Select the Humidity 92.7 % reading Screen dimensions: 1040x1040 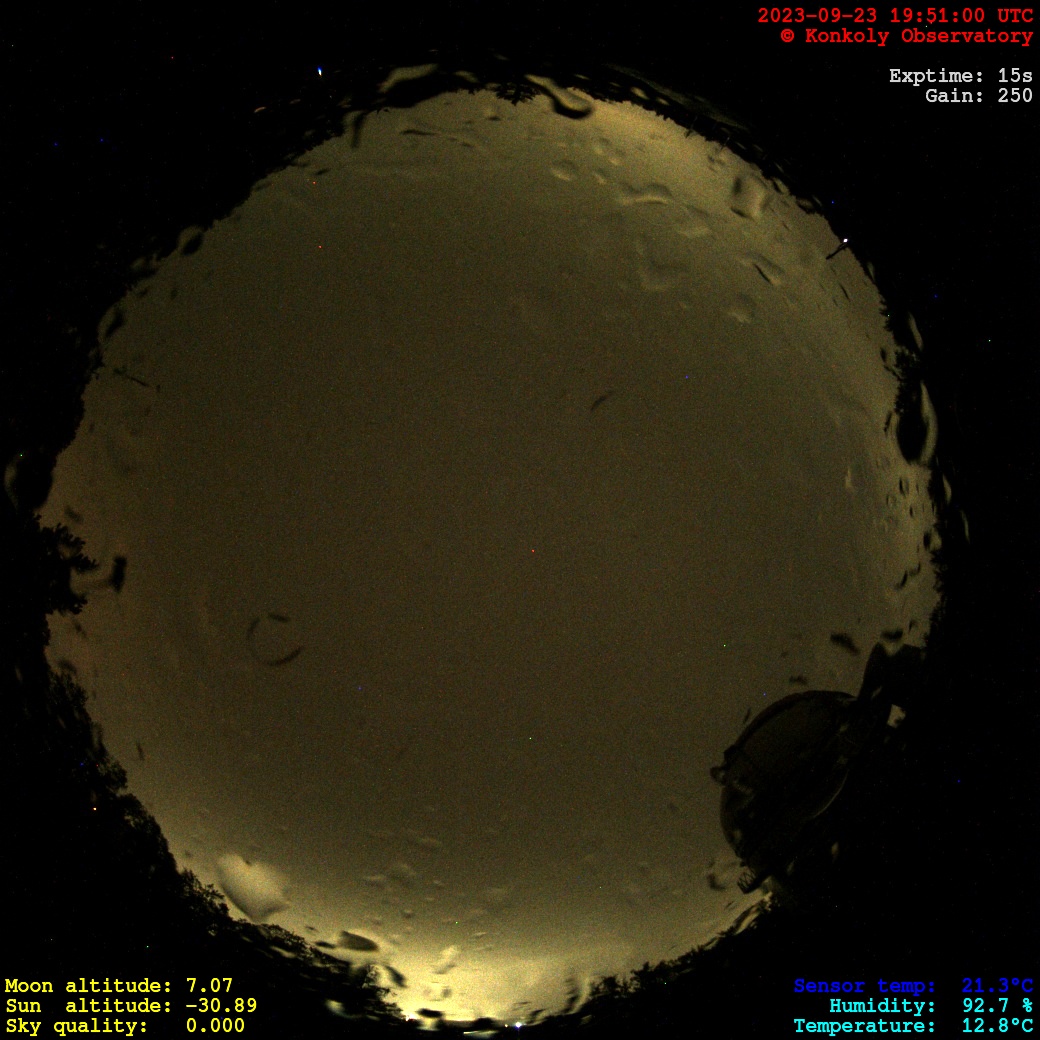pyautogui.click(x=984, y=1006)
